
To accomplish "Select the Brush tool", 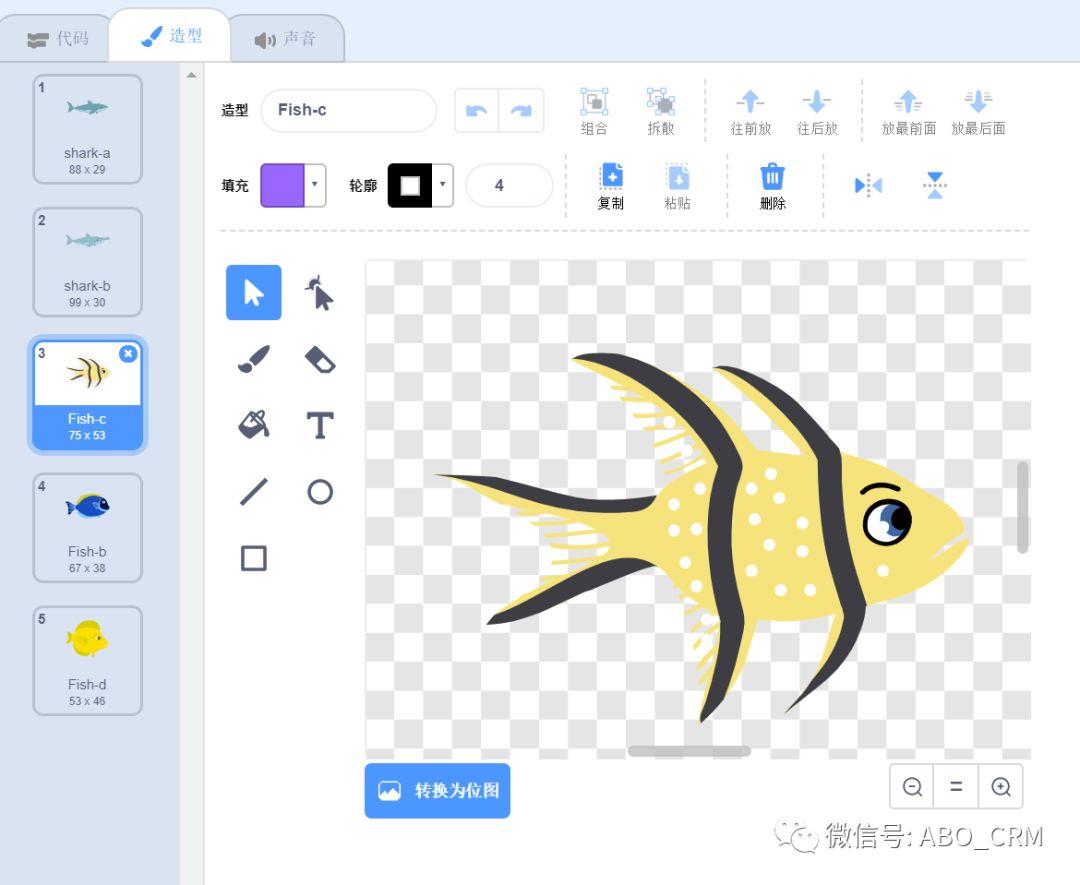I will coord(253,359).
